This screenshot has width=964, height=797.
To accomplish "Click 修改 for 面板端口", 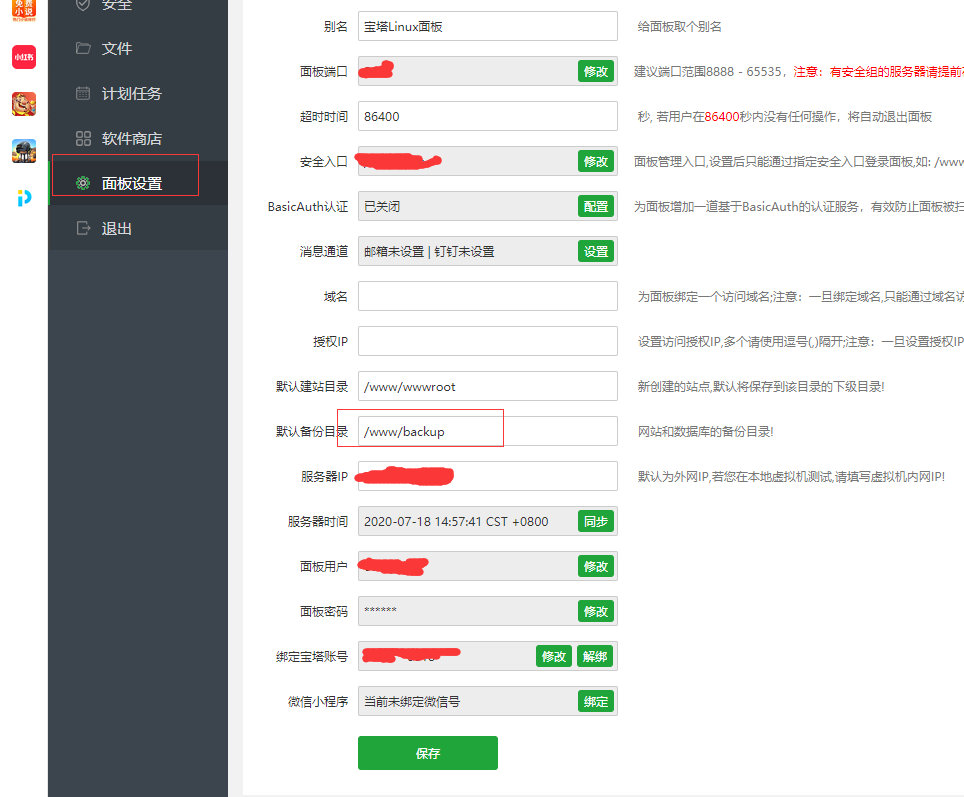I will [596, 71].
